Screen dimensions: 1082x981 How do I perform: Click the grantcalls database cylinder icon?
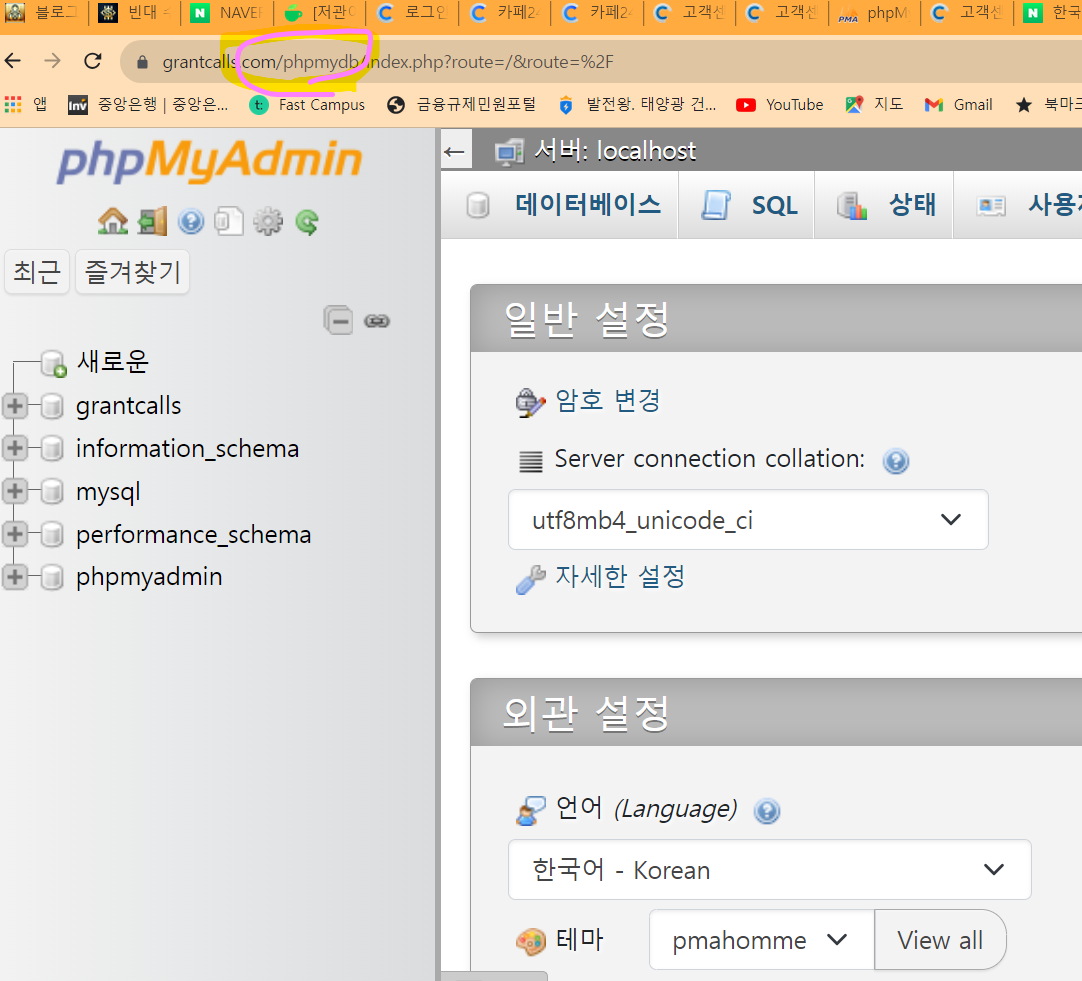pyautogui.click(x=52, y=406)
